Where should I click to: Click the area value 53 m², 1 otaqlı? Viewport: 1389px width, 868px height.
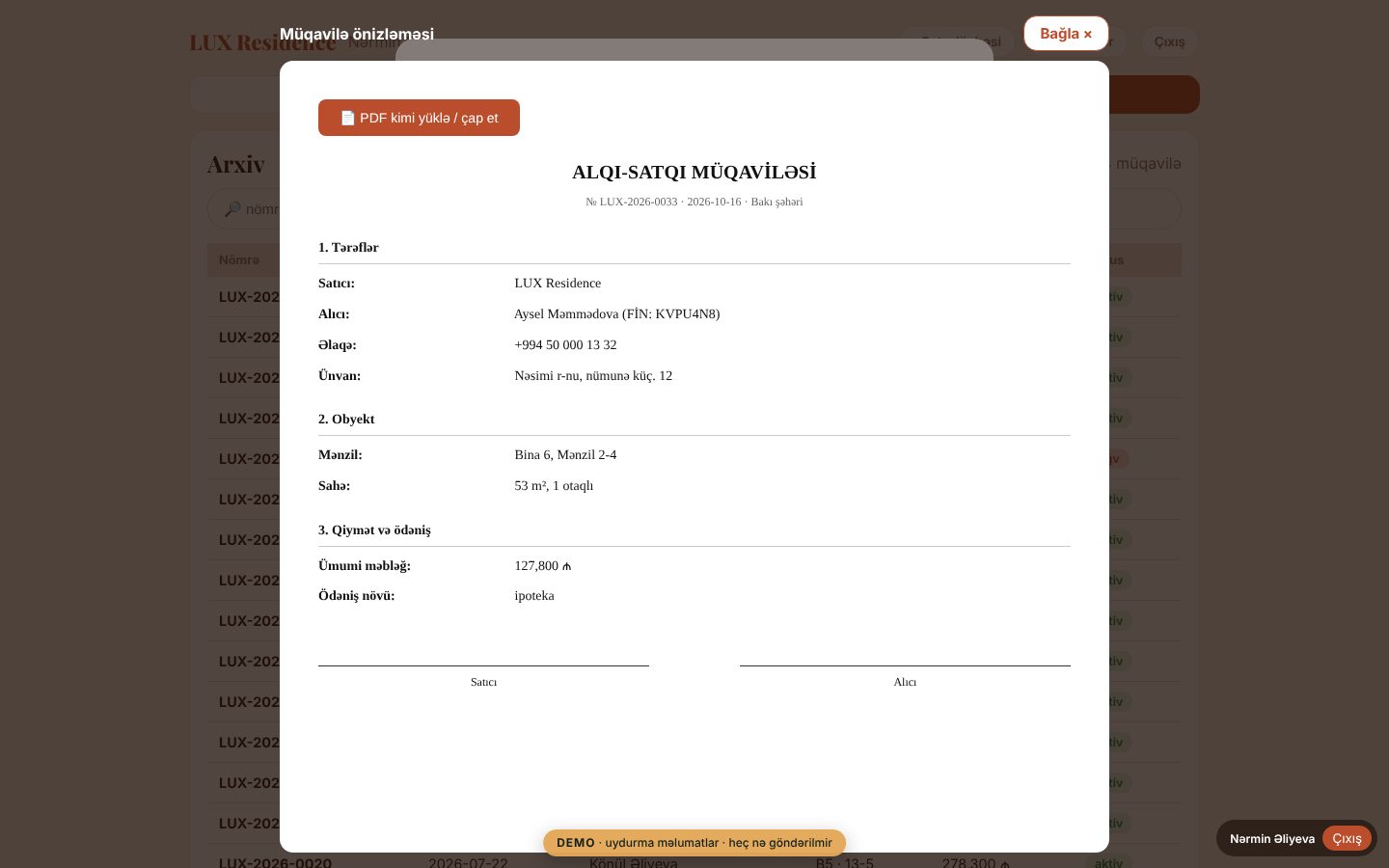tap(554, 485)
